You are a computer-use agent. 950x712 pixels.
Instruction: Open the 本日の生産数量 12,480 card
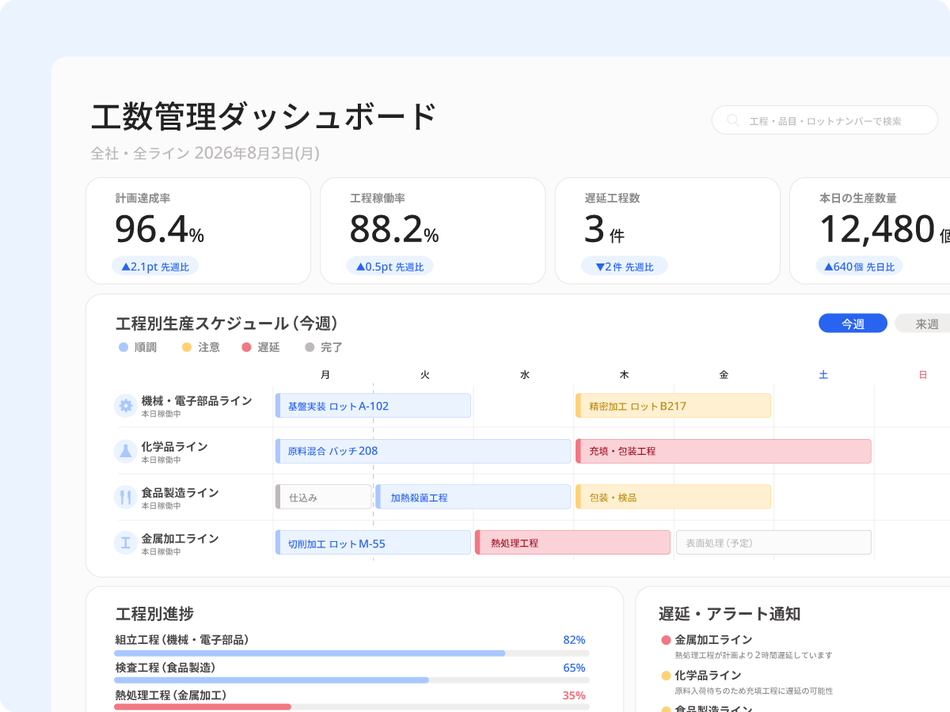870,231
